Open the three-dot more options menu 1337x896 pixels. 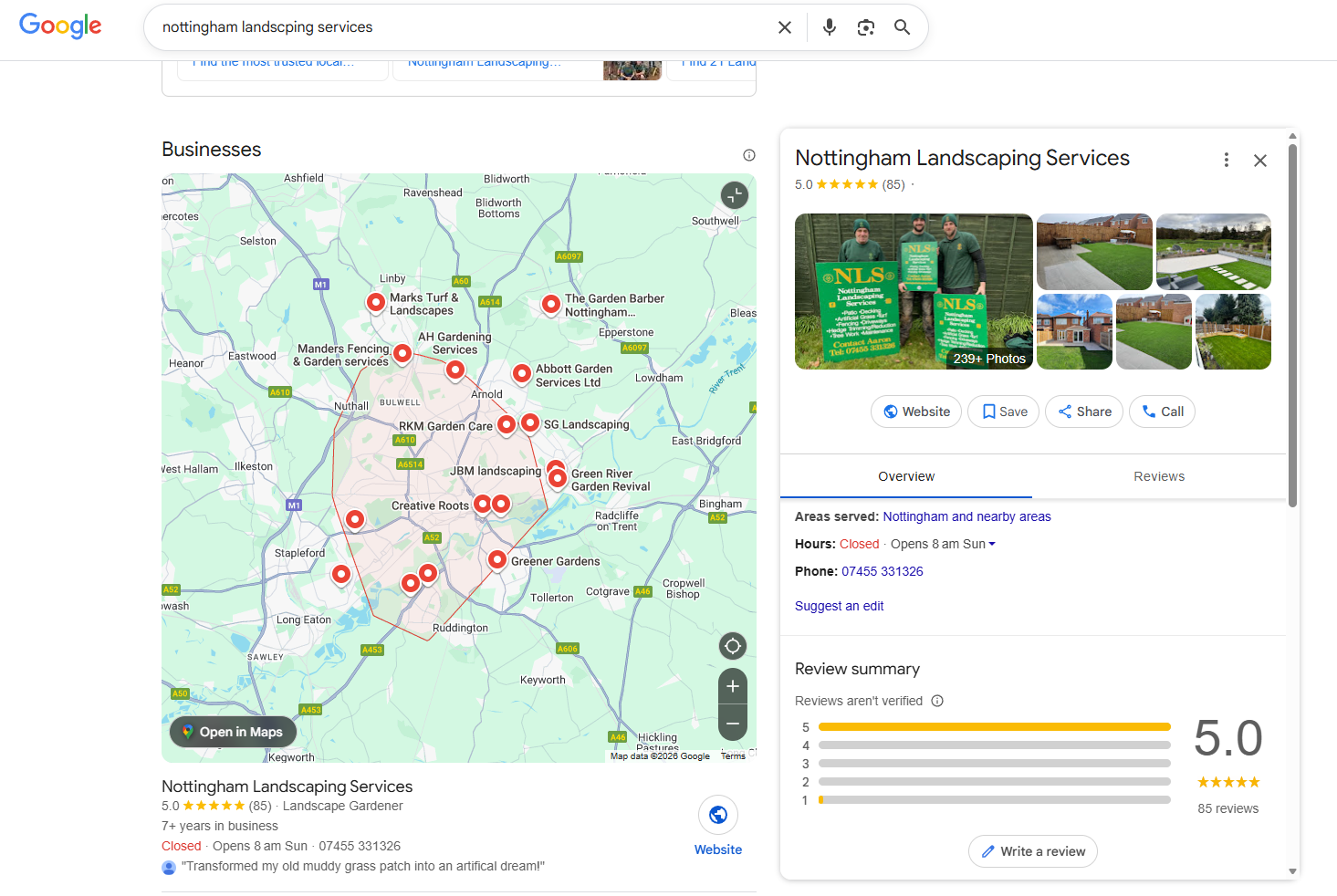pyautogui.click(x=1226, y=161)
